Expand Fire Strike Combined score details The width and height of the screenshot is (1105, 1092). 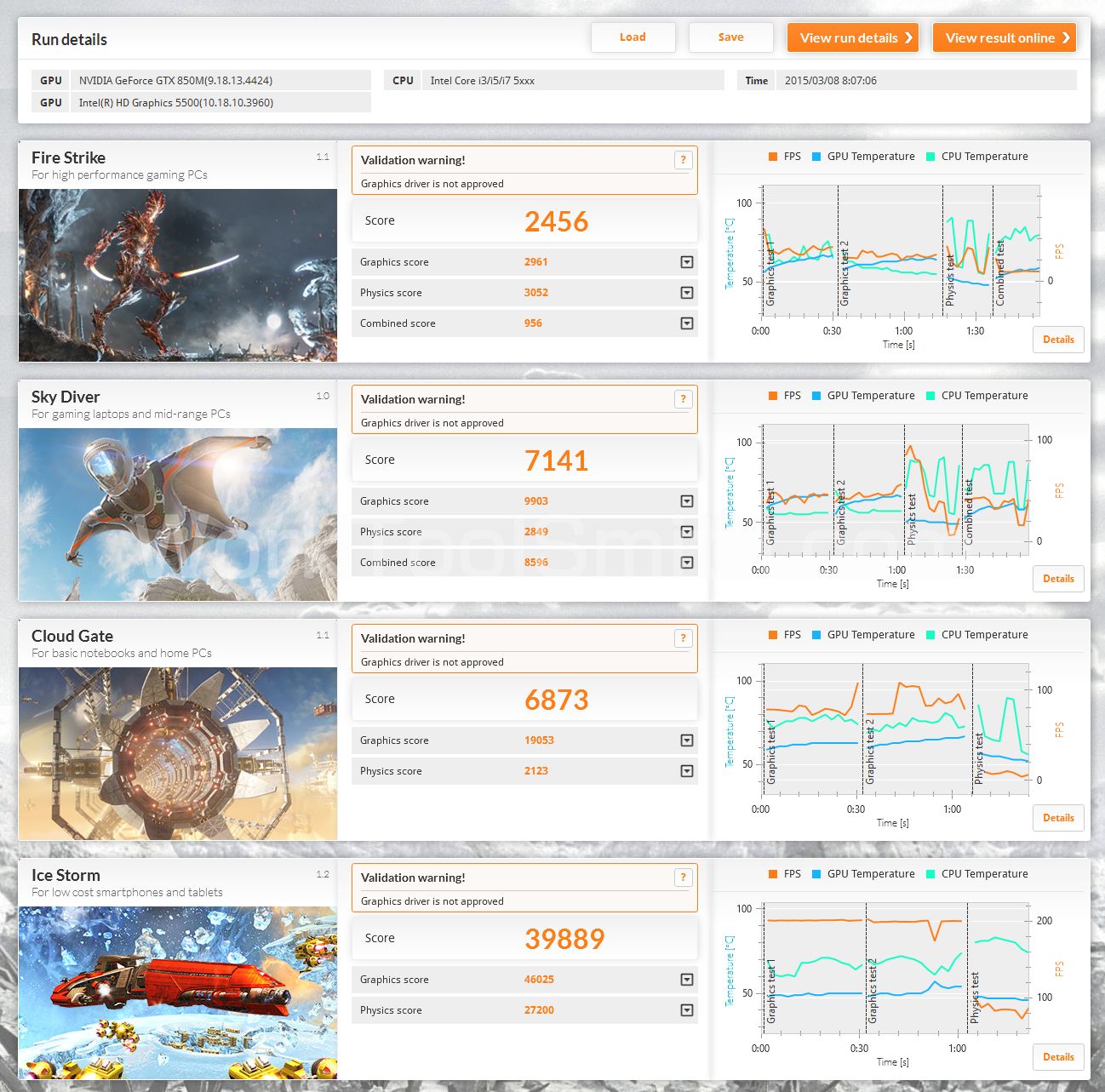pos(687,323)
